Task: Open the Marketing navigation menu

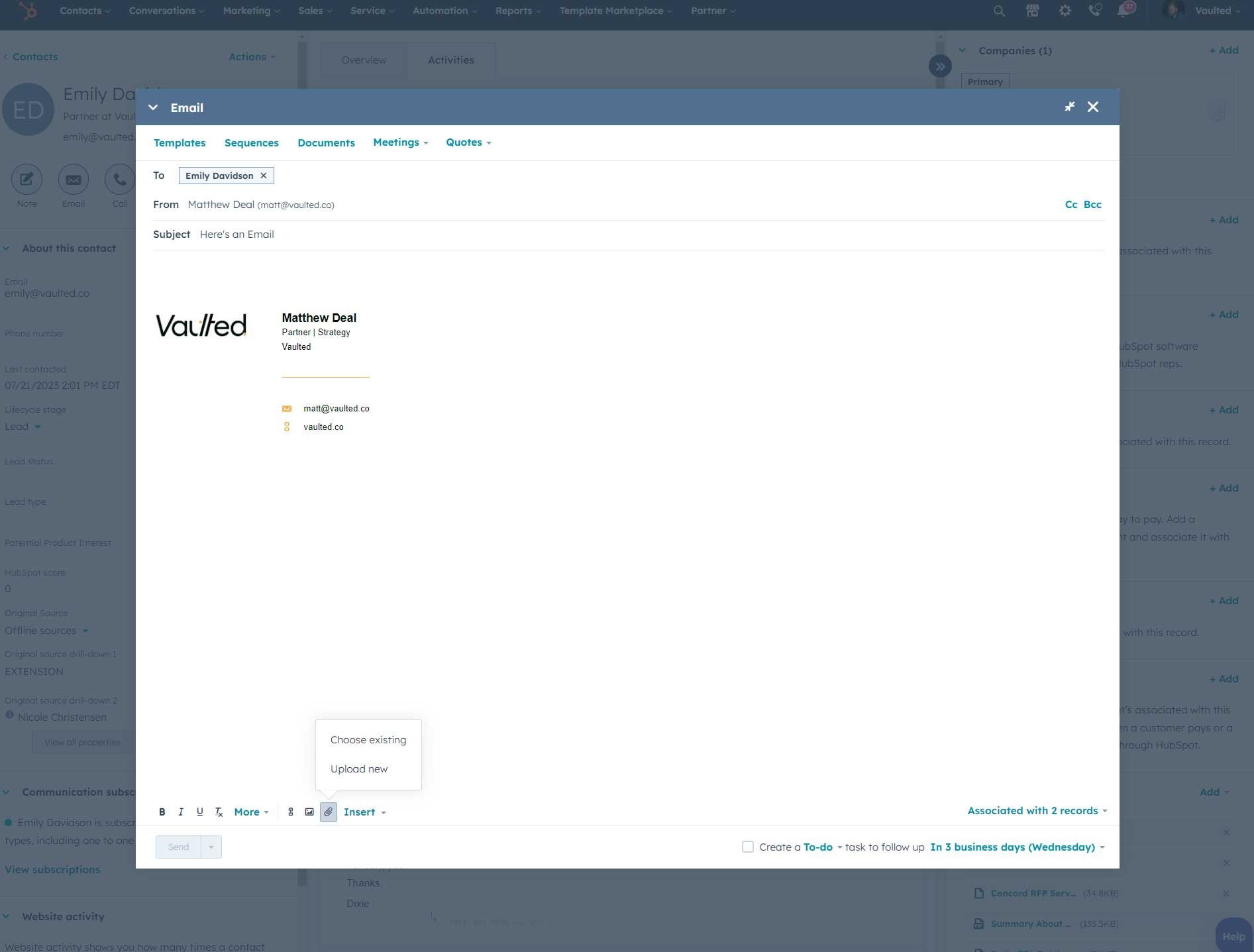Action: (x=252, y=11)
